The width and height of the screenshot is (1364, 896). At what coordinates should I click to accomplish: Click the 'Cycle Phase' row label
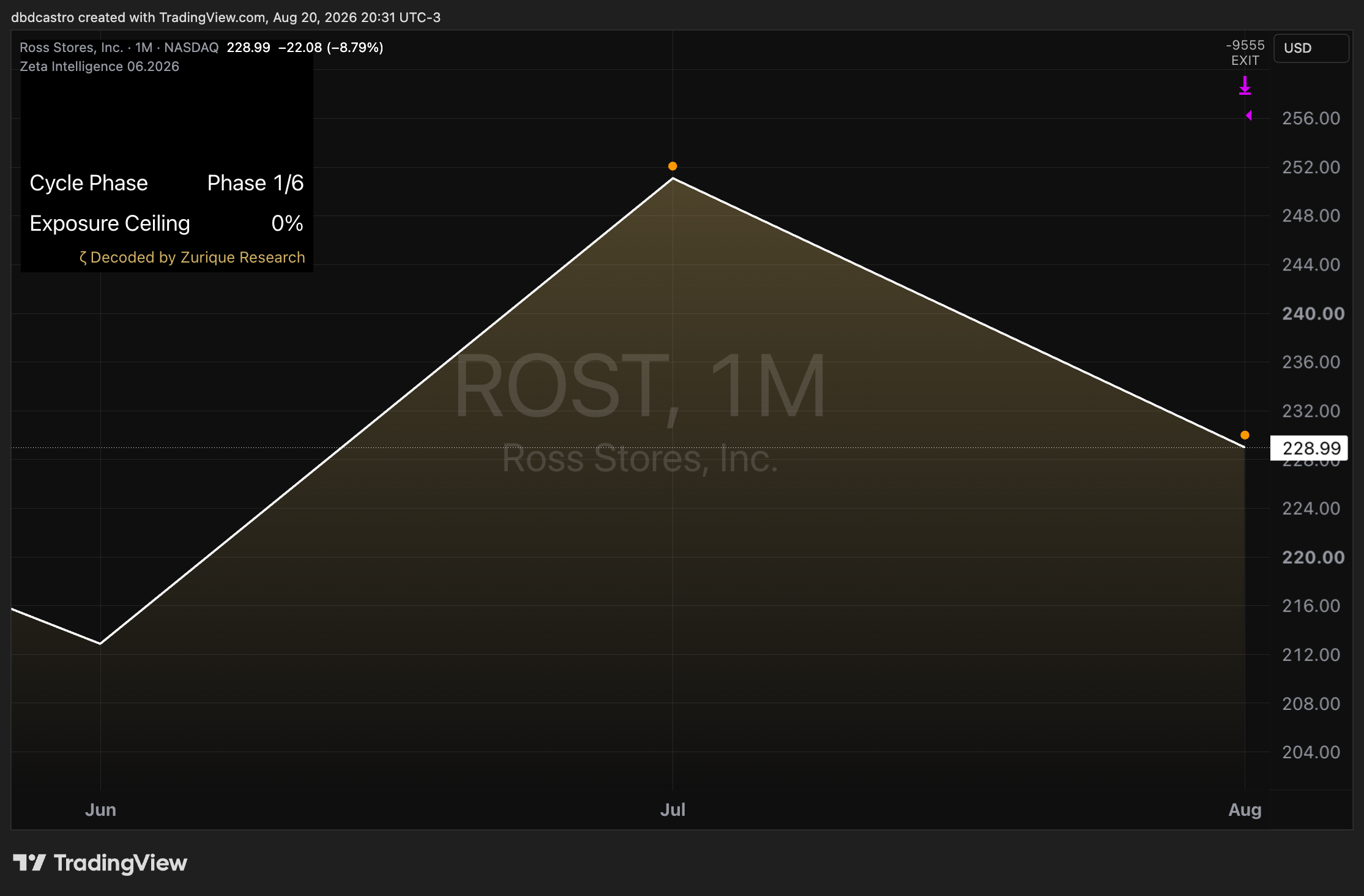point(89,183)
